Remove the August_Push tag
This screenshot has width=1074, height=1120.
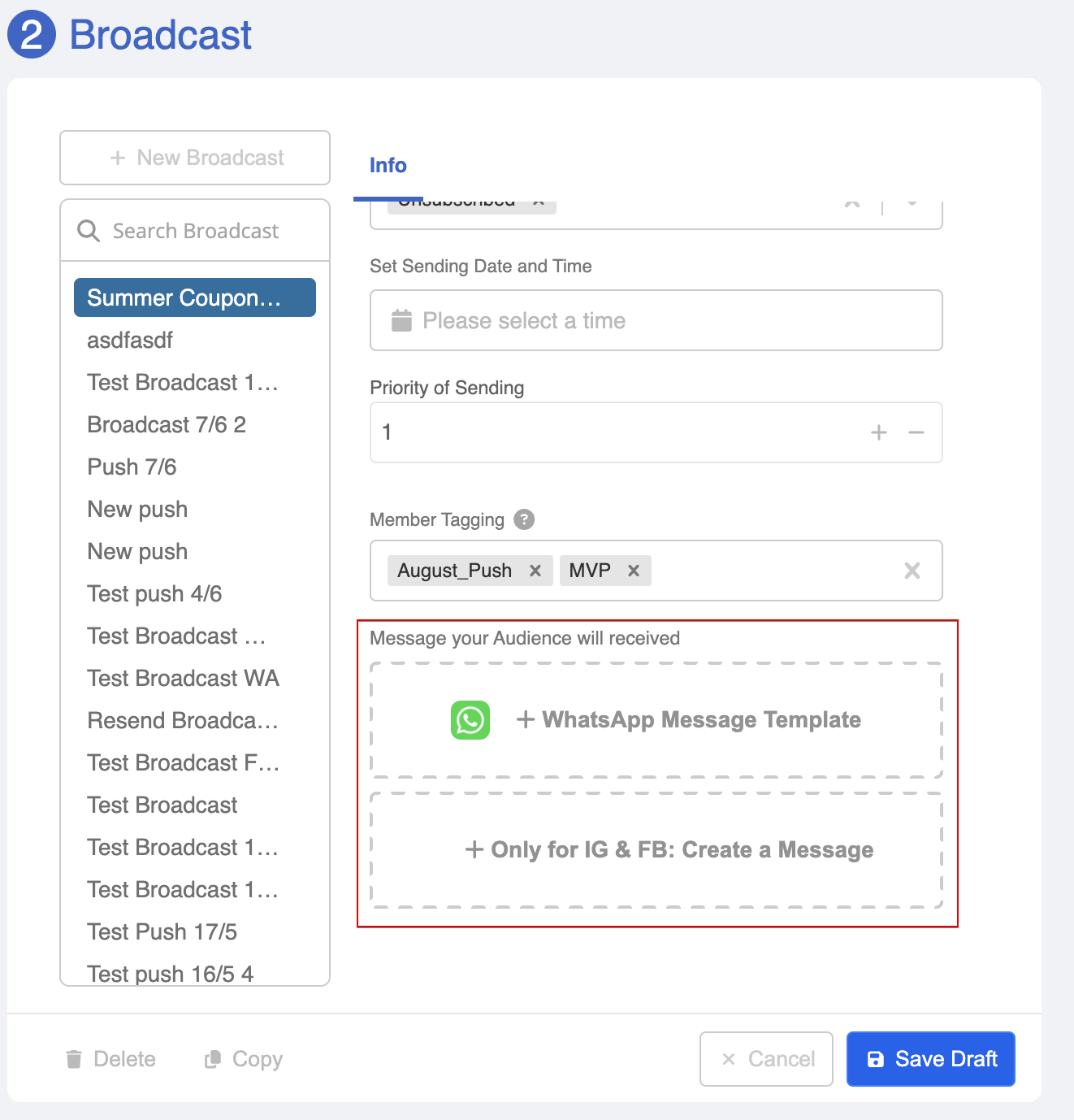[535, 571]
